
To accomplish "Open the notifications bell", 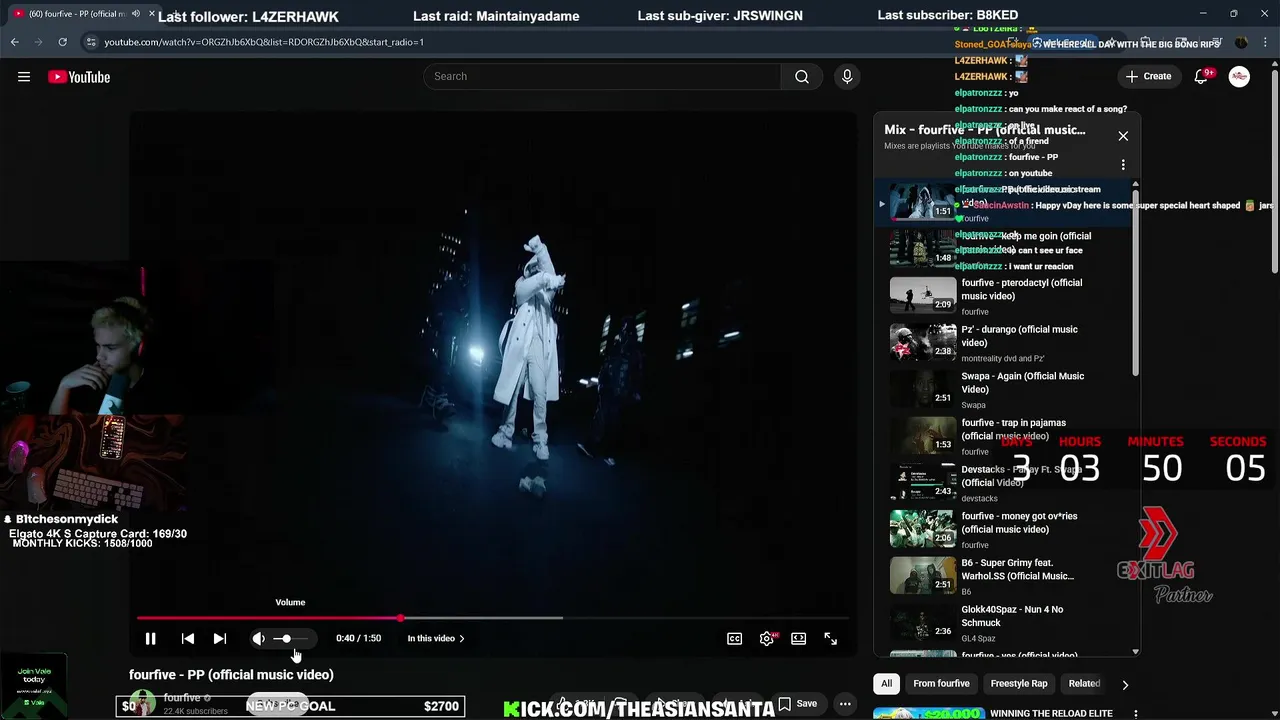I will coord(1201,77).
